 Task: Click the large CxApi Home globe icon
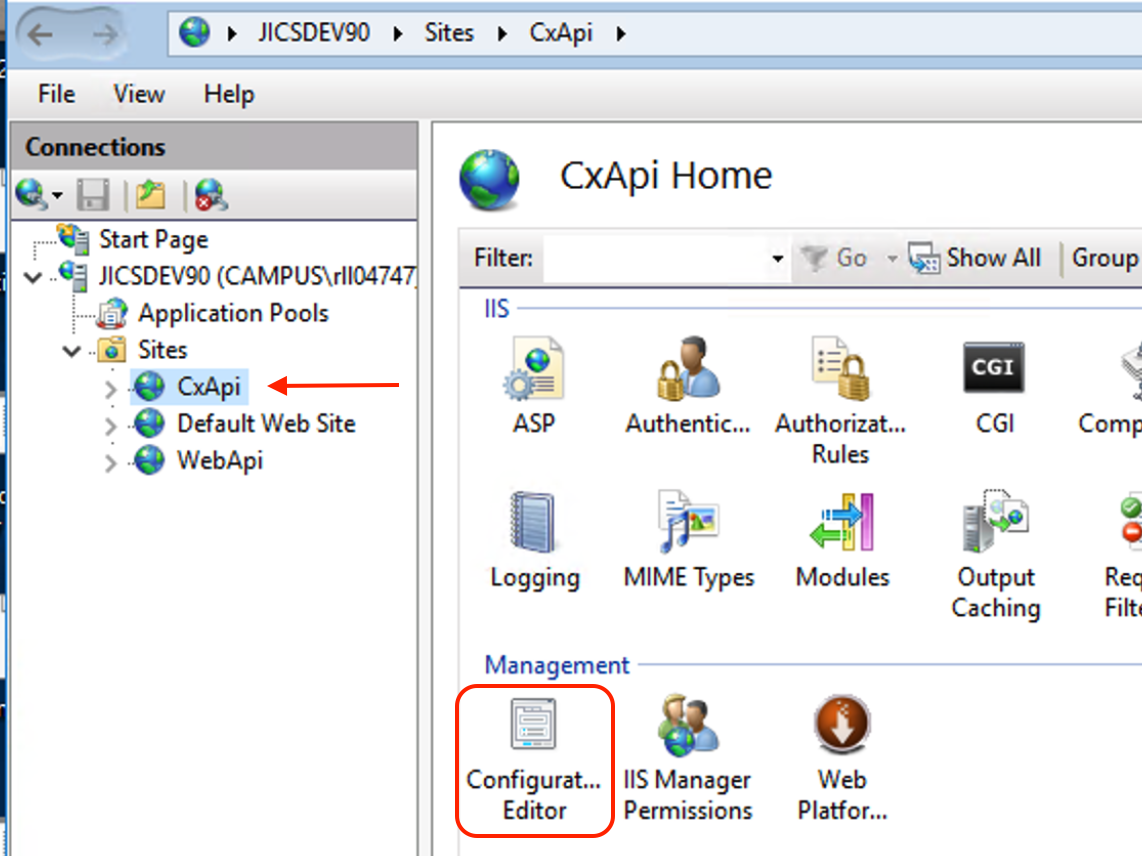(x=489, y=179)
